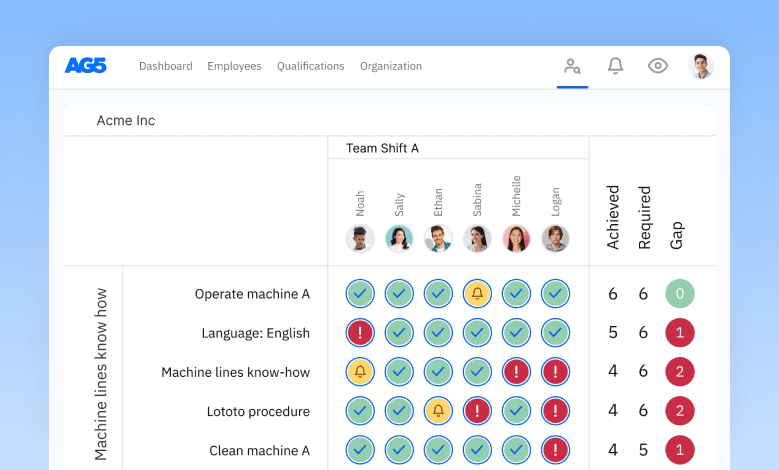Go to Qualifications in navigation
This screenshot has height=470, width=779.
pos(311,66)
